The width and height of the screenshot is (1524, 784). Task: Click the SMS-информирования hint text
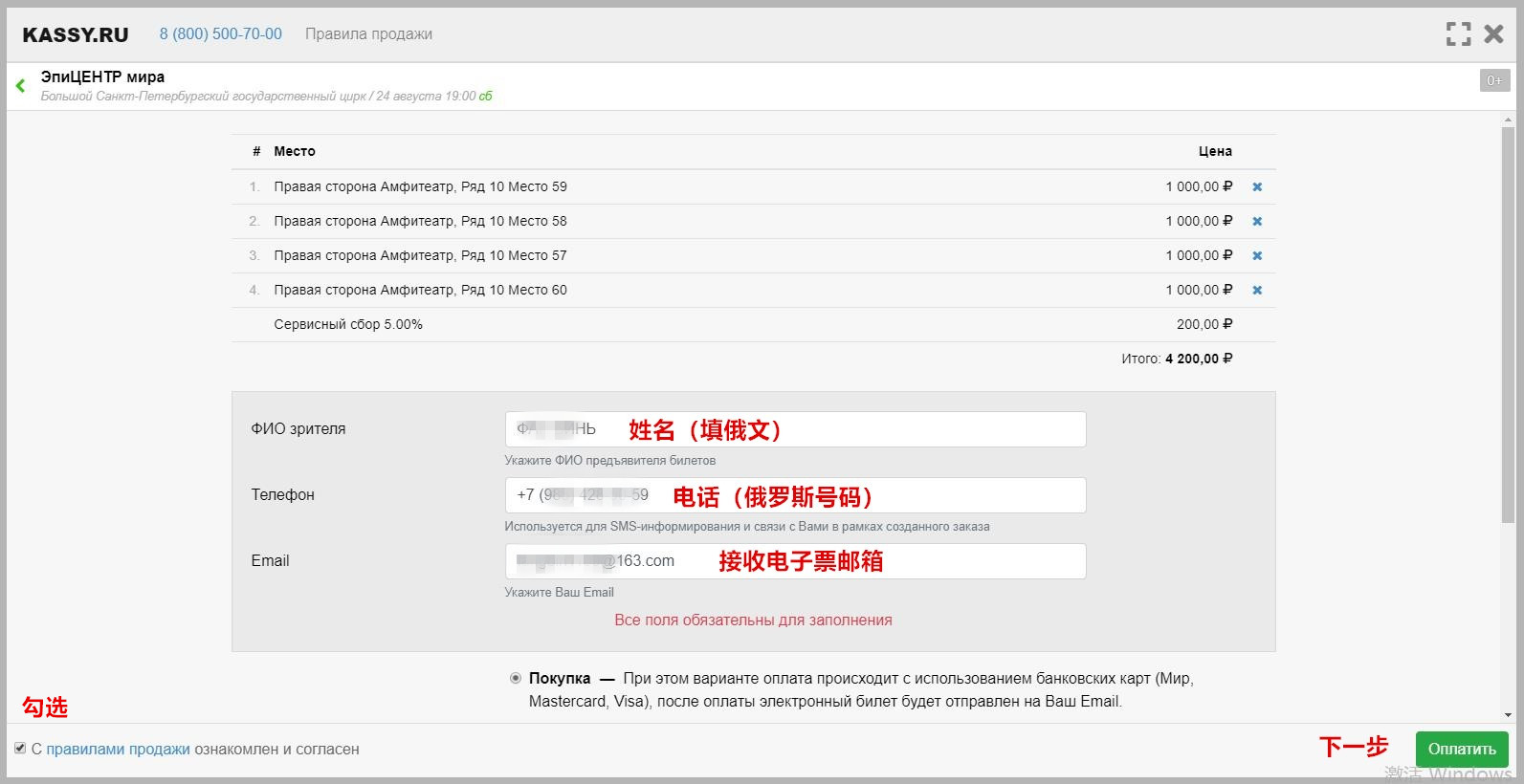point(747,527)
